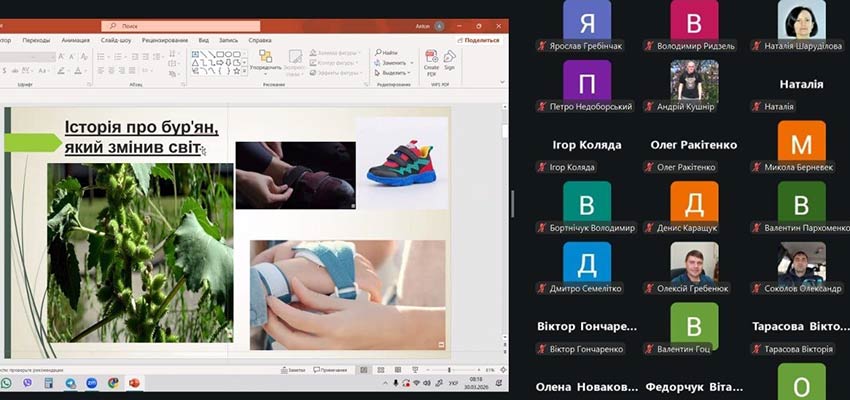Click the PowerPoint search (Поиск) box
Viewport: 850px width, 400px height.
[x=180, y=26]
